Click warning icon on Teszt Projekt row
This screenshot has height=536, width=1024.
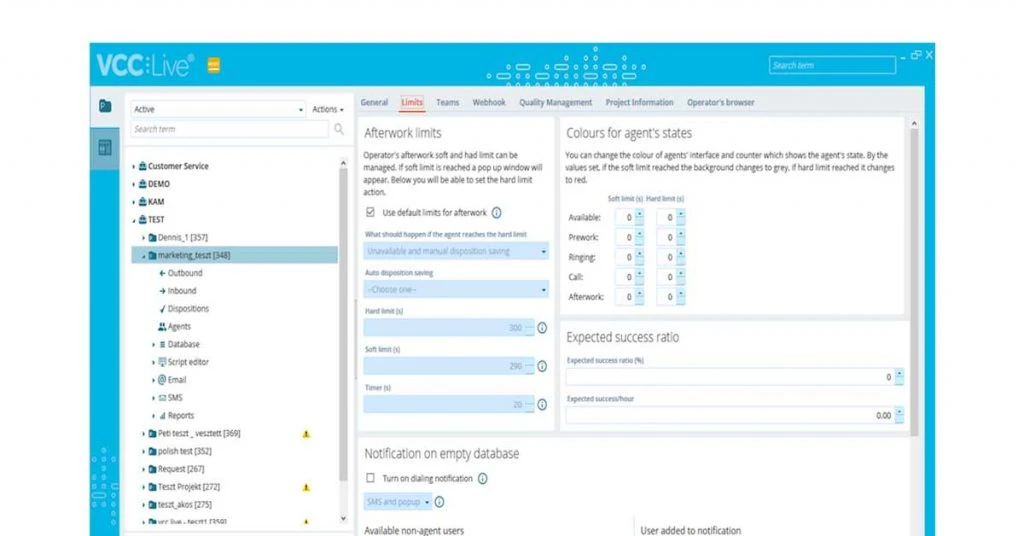coord(306,488)
